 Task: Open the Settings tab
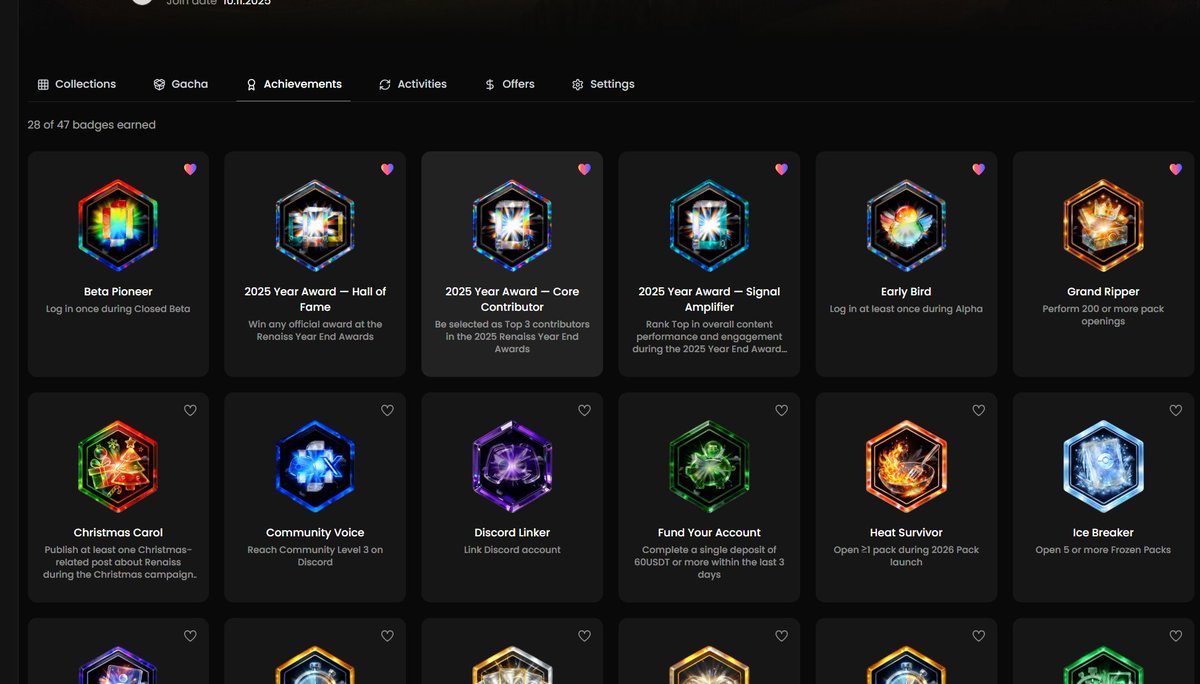coord(603,84)
